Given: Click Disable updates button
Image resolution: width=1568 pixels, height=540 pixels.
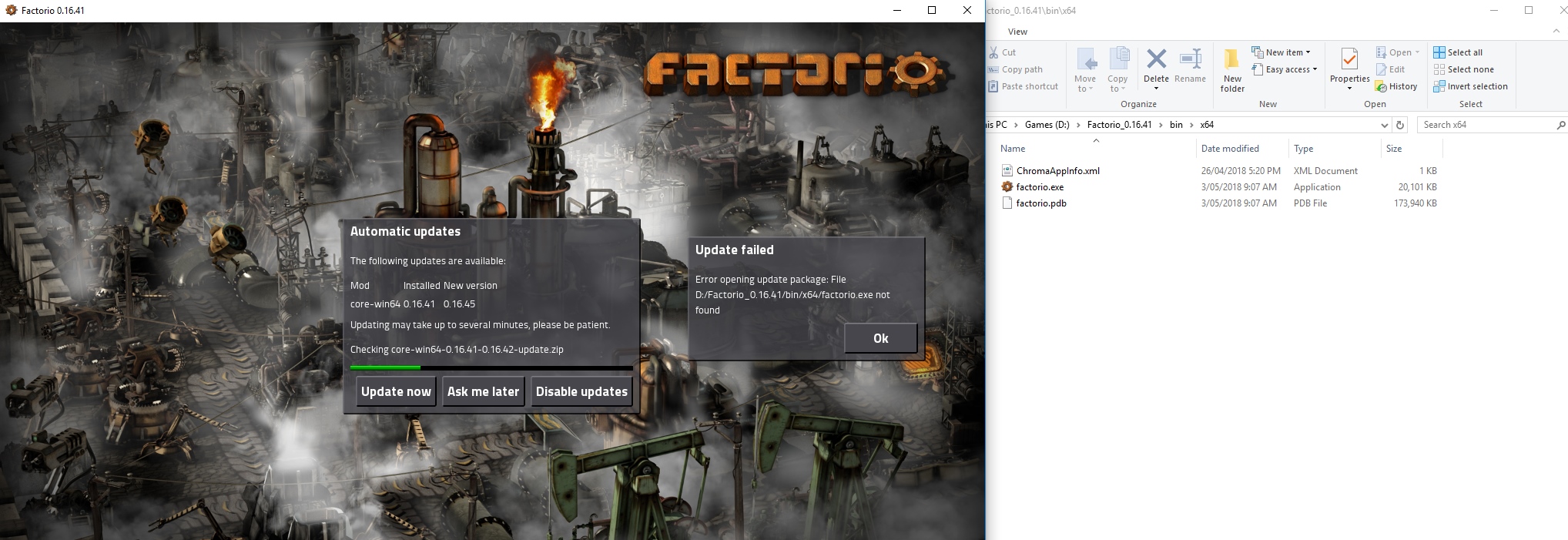Looking at the screenshot, I should (x=581, y=391).
